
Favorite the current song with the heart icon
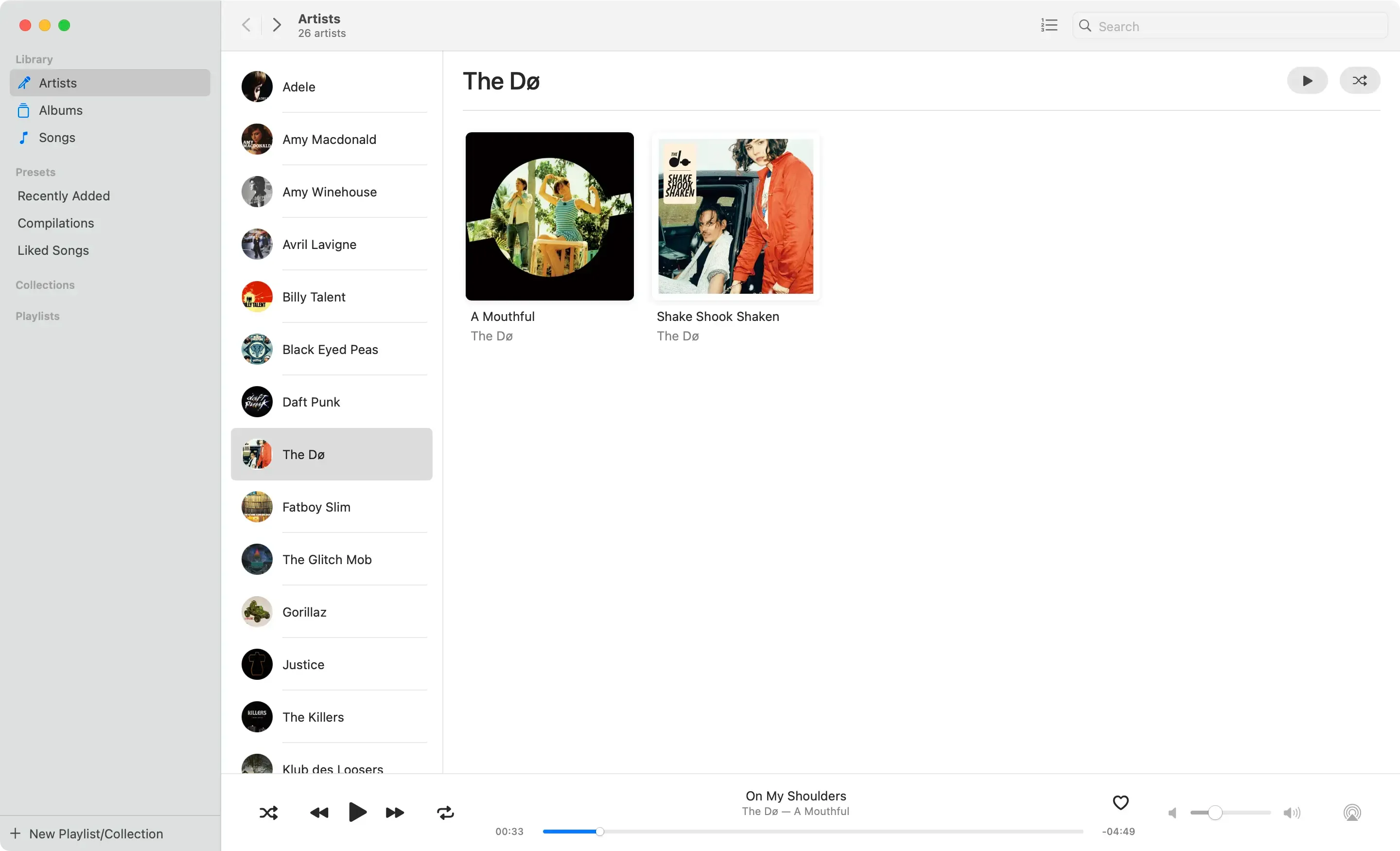1120,803
